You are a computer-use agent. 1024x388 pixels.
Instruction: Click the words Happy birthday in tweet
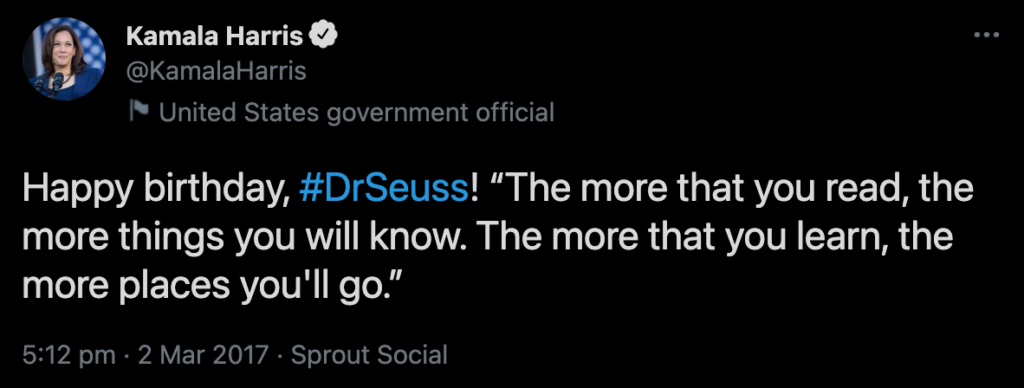pyautogui.click(x=152, y=191)
